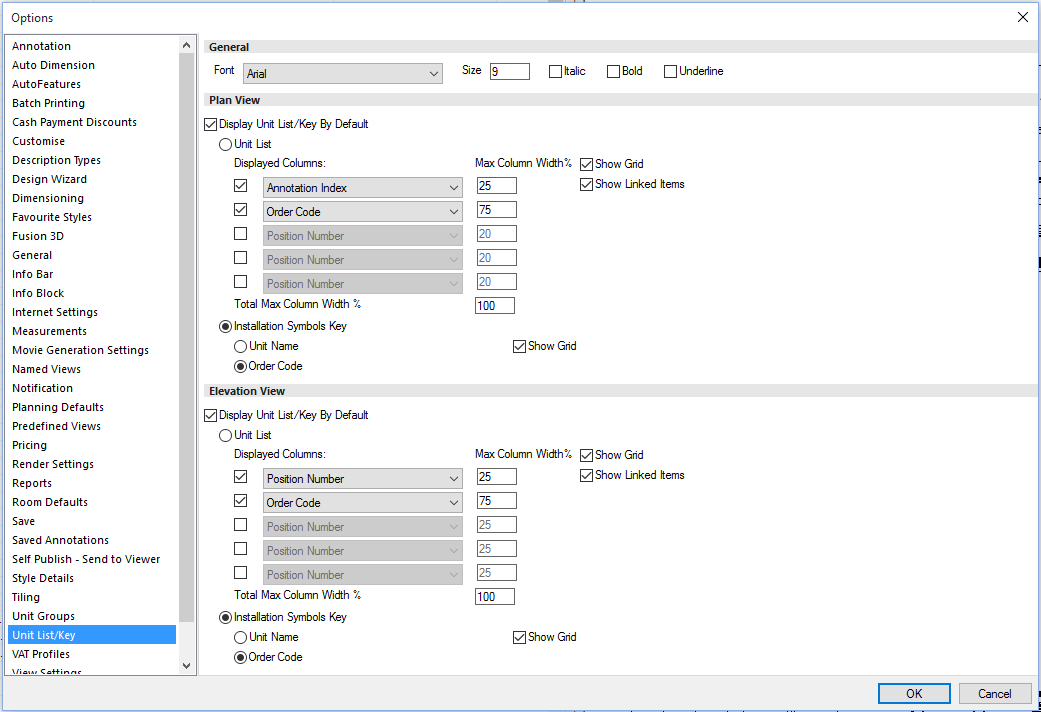Open Elevation View Position Number column dropdown
1041x712 pixels.
pyautogui.click(x=362, y=479)
